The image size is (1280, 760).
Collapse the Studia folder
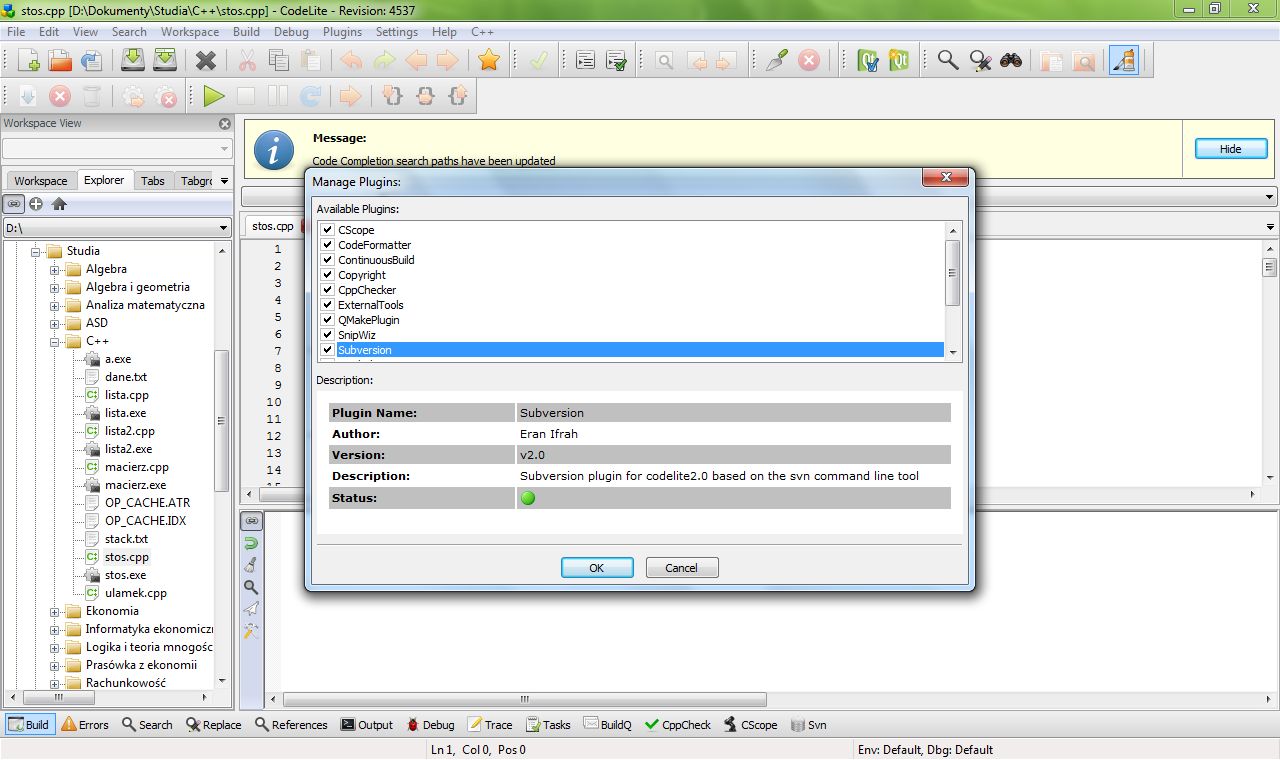pyautogui.click(x=37, y=251)
